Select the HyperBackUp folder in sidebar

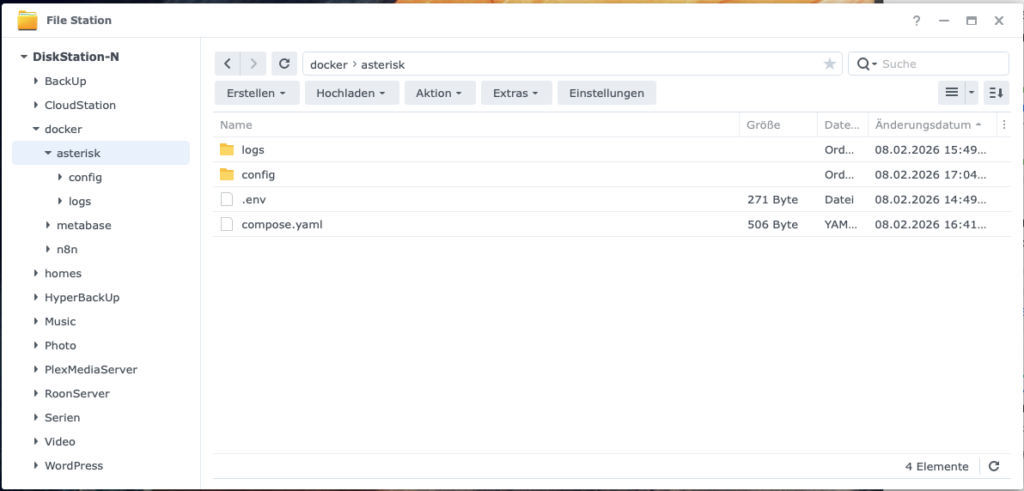point(82,297)
